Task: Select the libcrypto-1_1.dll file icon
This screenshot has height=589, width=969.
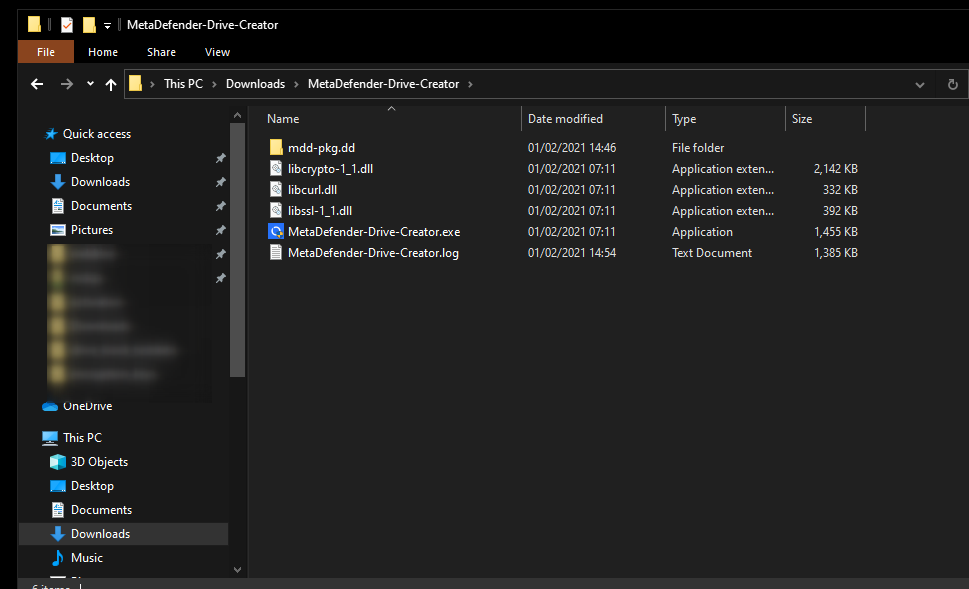Action: click(276, 168)
